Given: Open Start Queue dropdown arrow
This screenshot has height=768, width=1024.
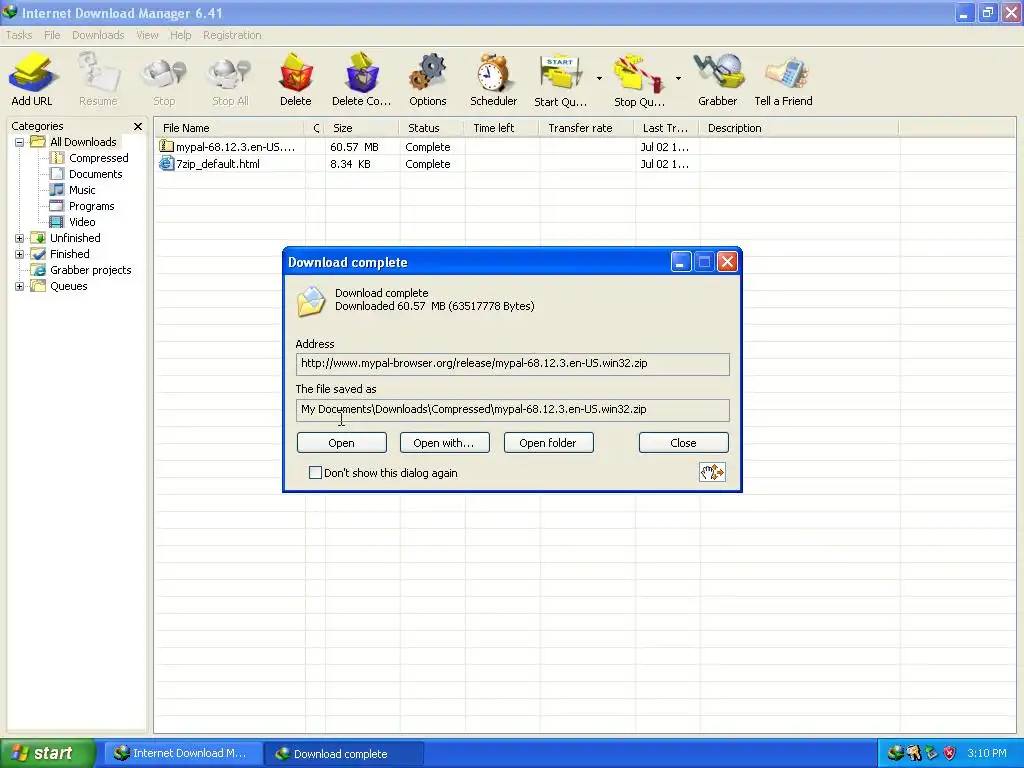Looking at the screenshot, I should (x=599, y=78).
